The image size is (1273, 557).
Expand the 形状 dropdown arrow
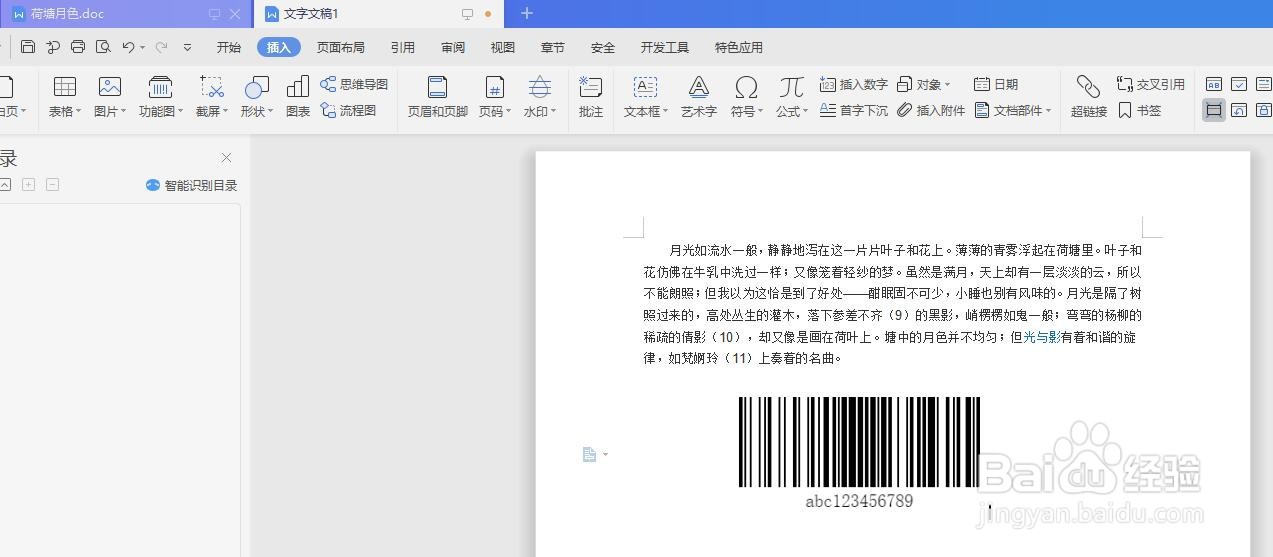(270, 112)
